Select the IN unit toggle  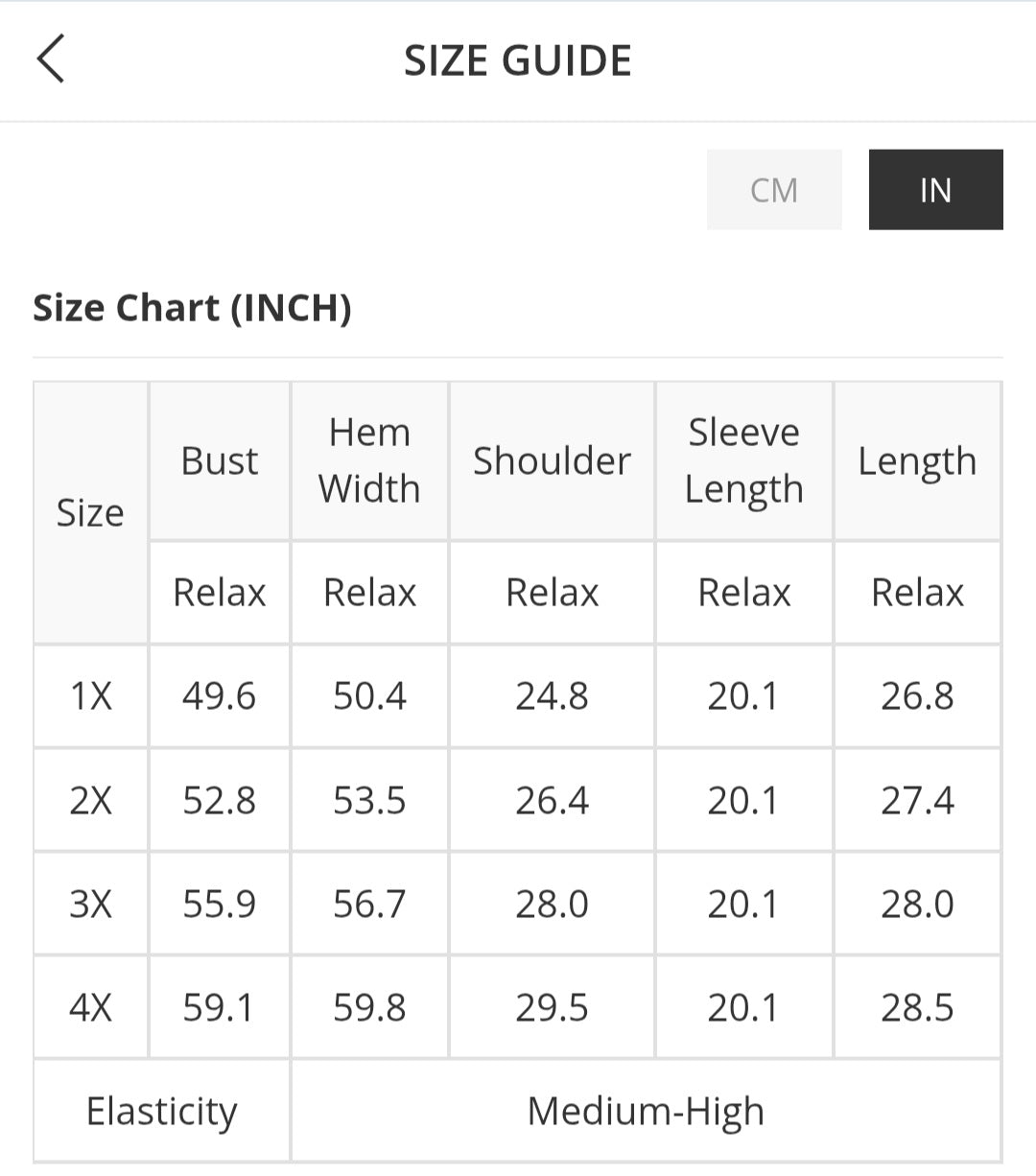pyautogui.click(x=935, y=190)
